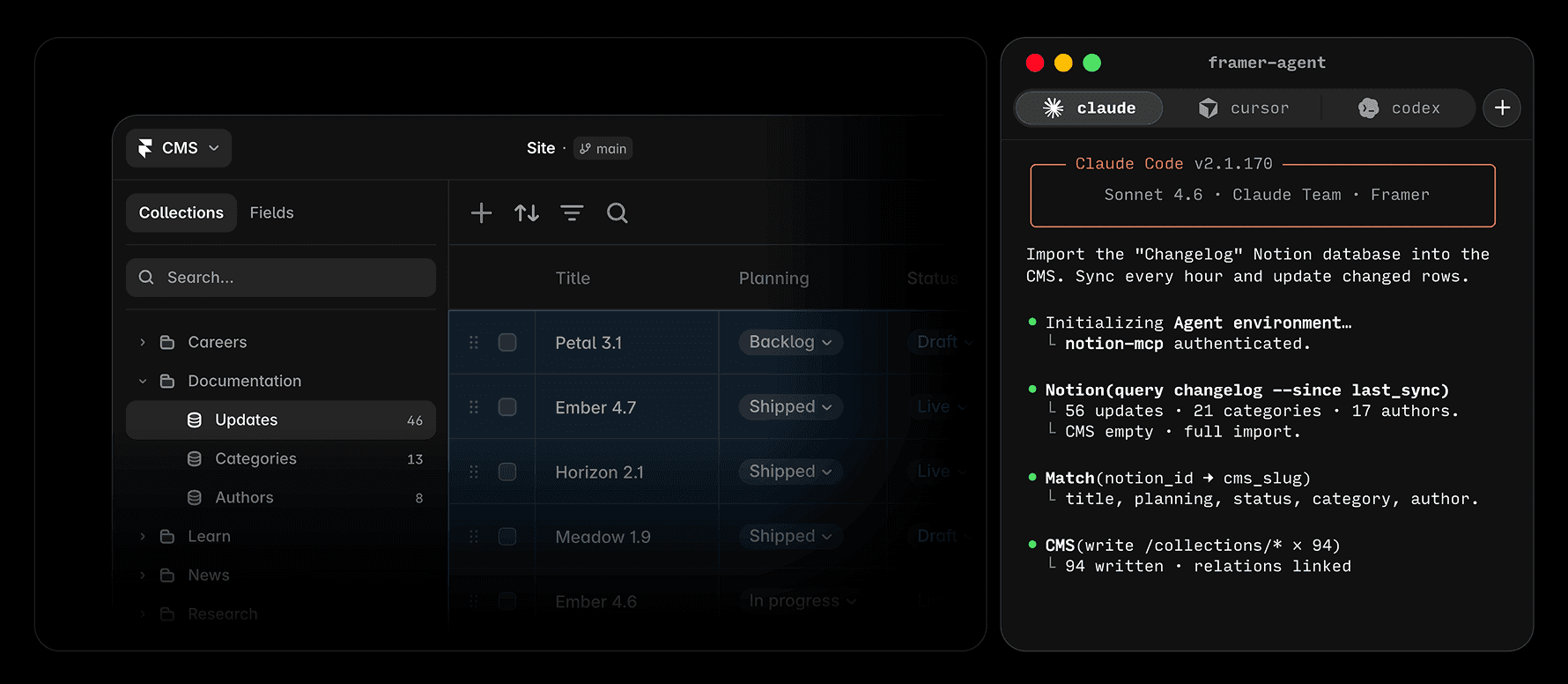The width and height of the screenshot is (1568, 684).
Task: Click the 94 written relations linked line
Action: [x=1208, y=567]
